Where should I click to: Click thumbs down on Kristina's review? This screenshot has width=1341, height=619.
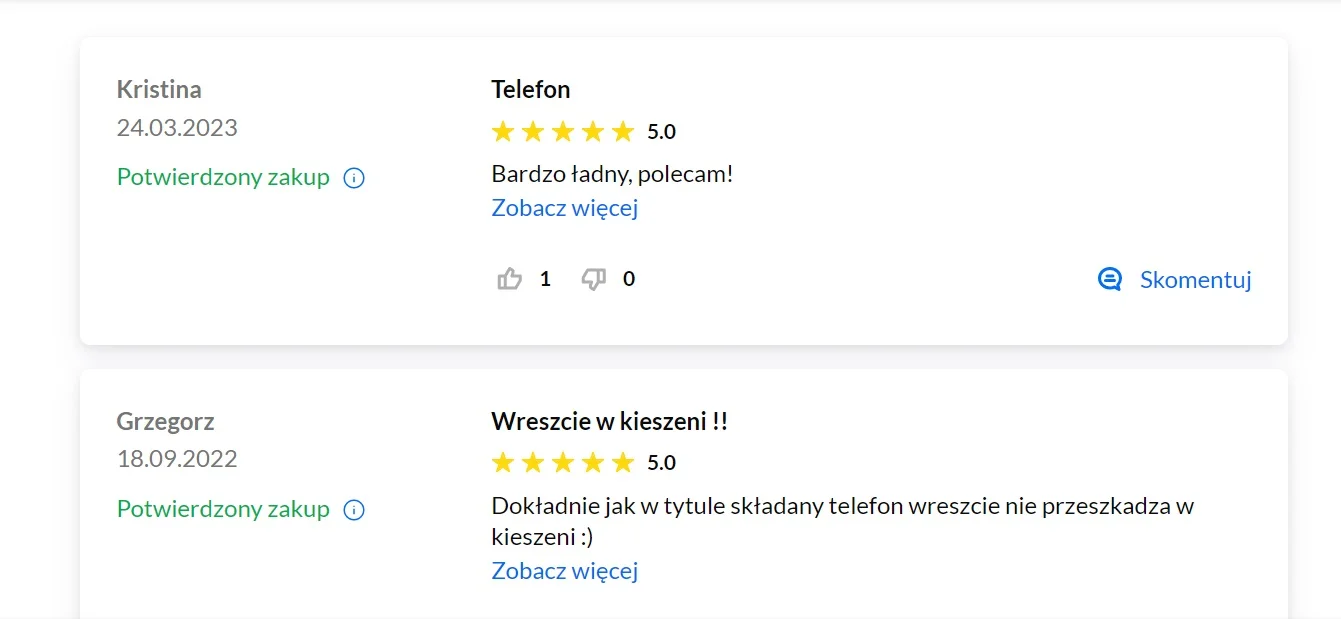pos(594,279)
